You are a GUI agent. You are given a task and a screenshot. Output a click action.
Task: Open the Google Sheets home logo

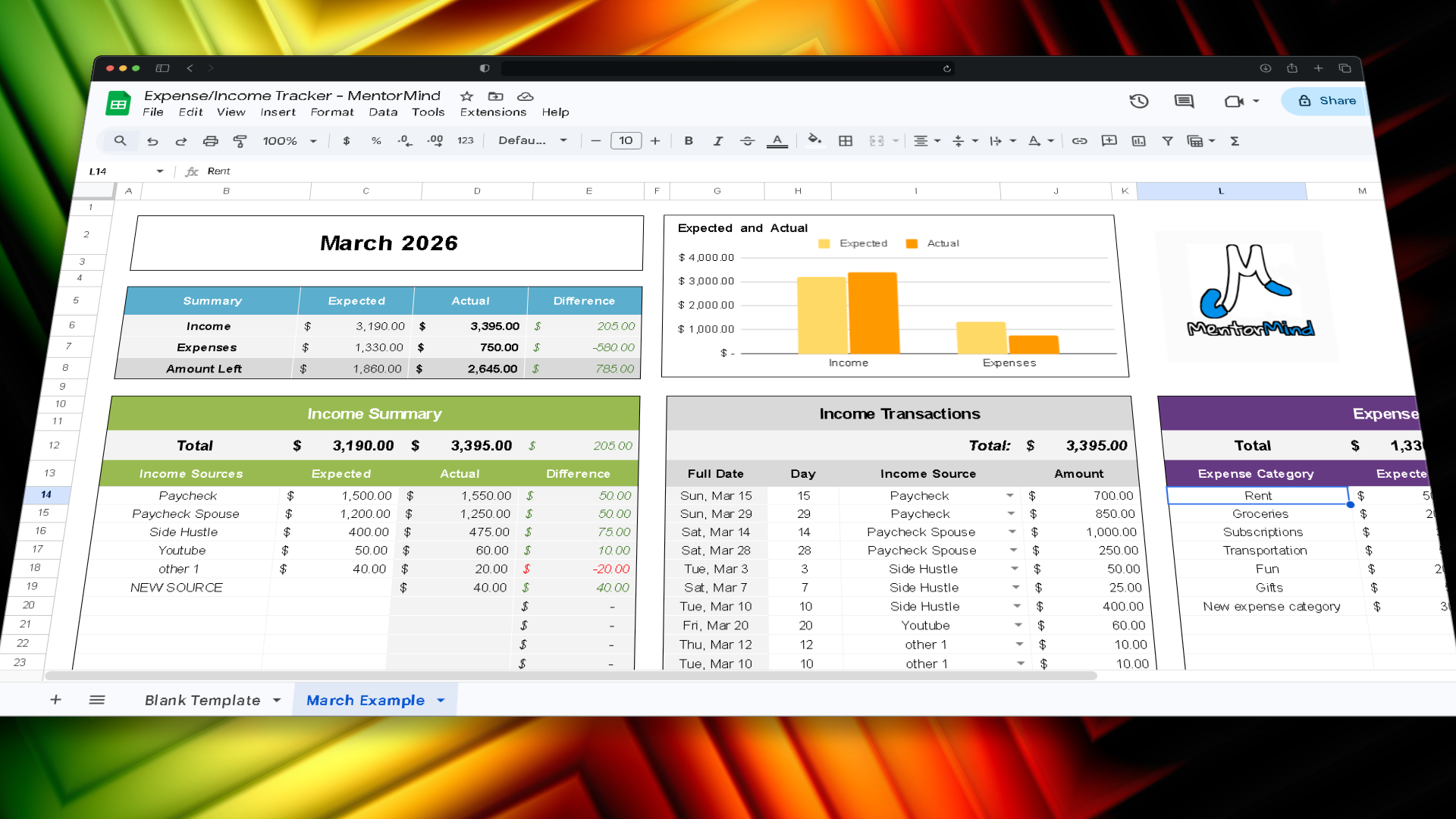click(x=118, y=104)
